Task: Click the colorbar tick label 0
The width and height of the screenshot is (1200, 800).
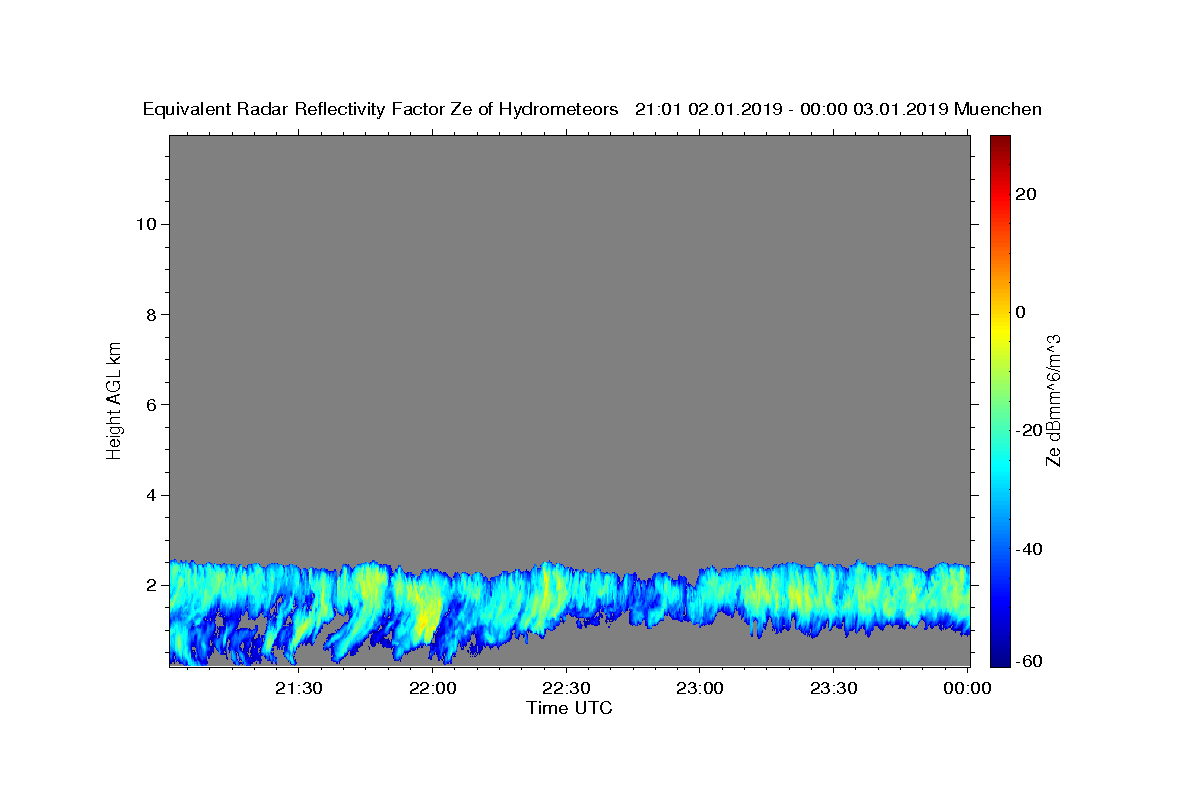Action: [x=1021, y=312]
